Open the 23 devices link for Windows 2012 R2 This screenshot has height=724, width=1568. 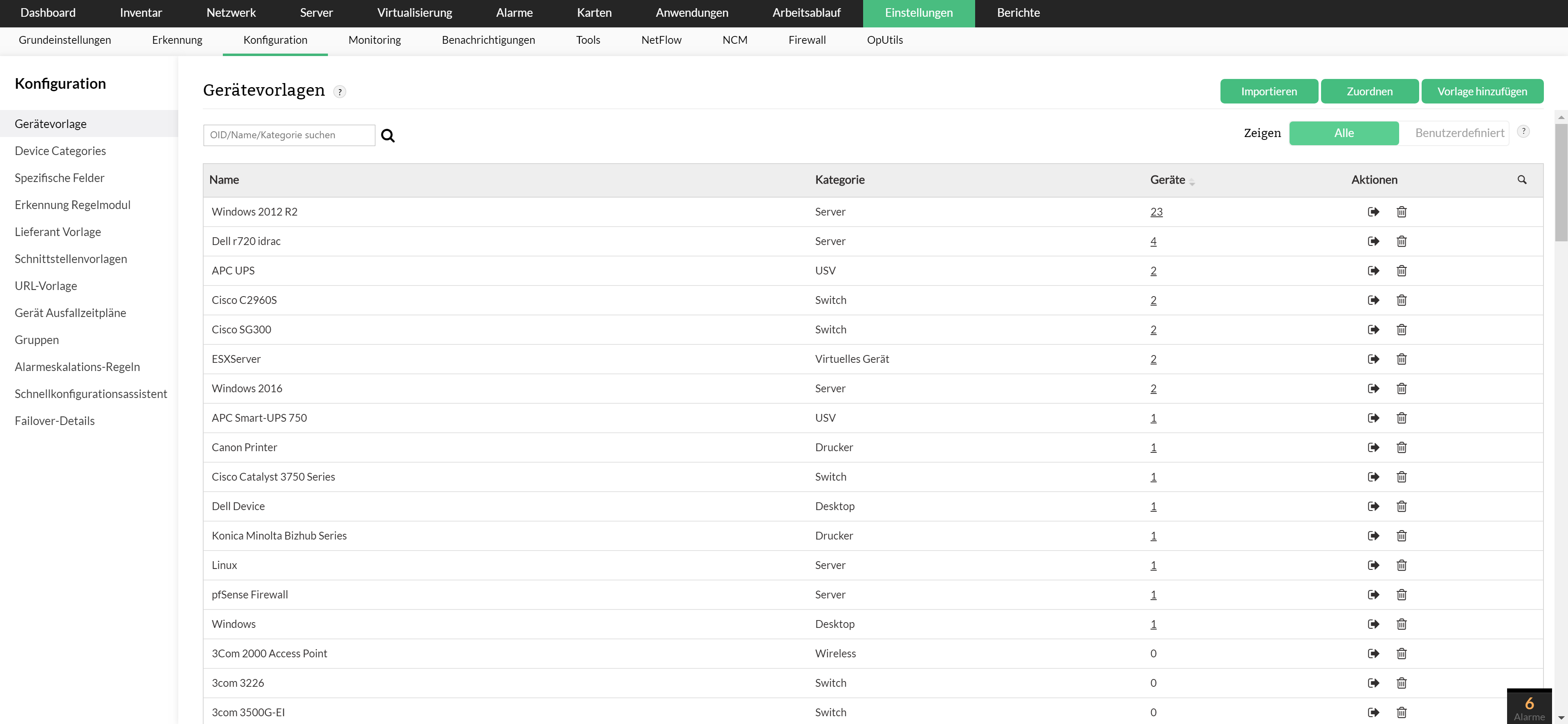[1156, 212]
